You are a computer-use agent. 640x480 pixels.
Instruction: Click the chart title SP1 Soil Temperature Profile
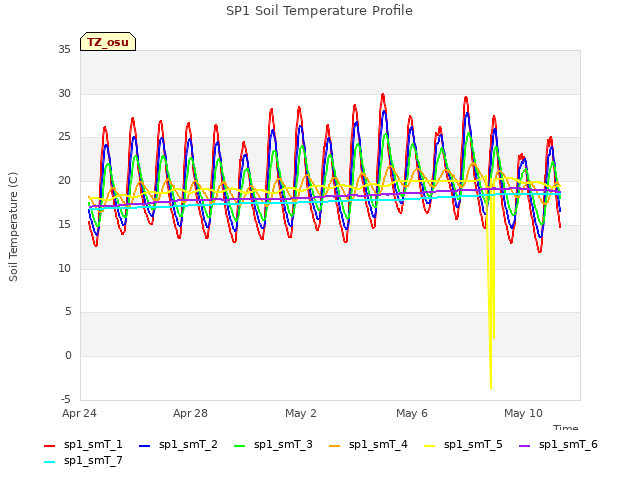point(319,11)
